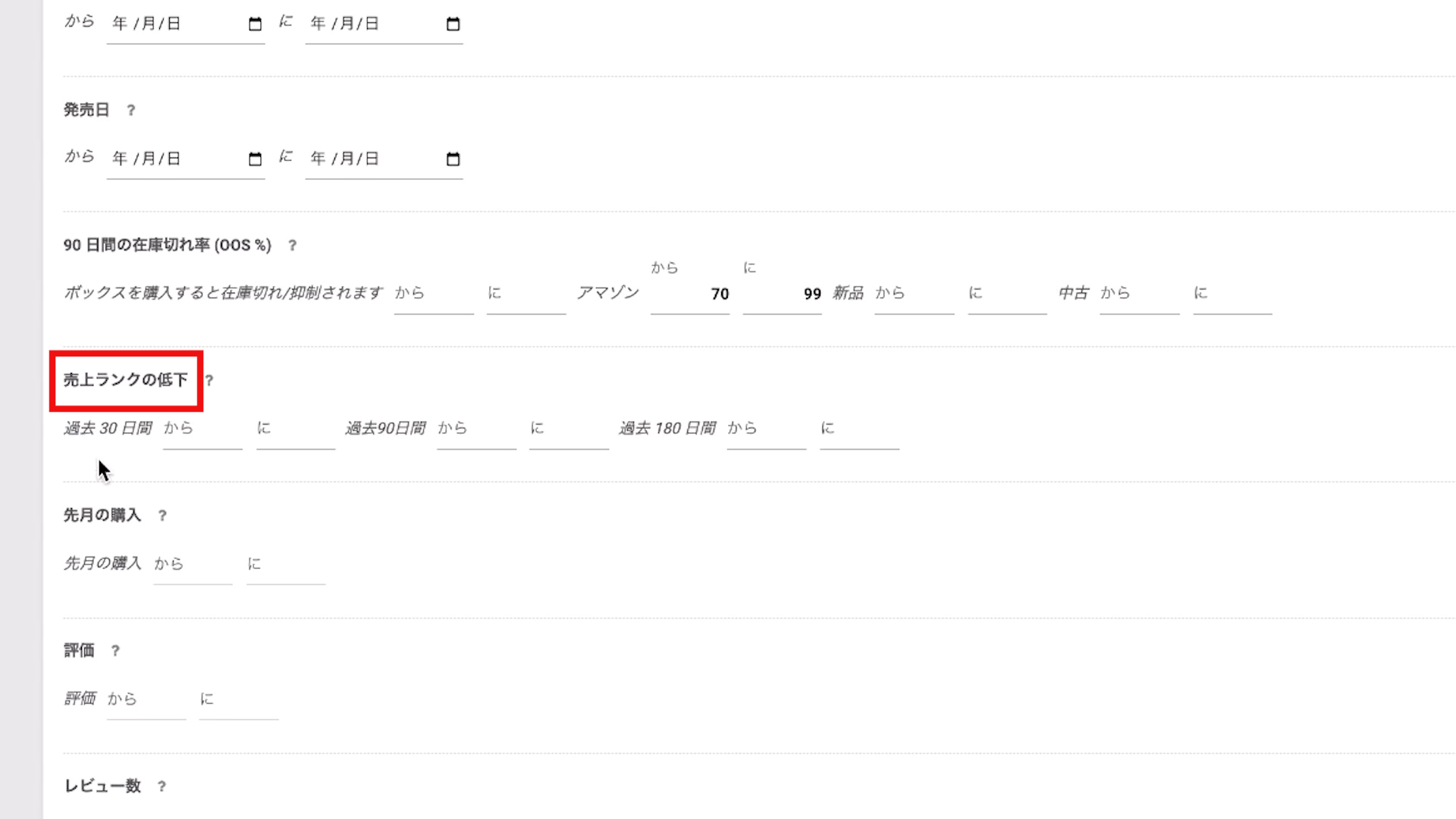Focus 先月の購入 から input field
The image size is (1456, 819).
(193, 564)
